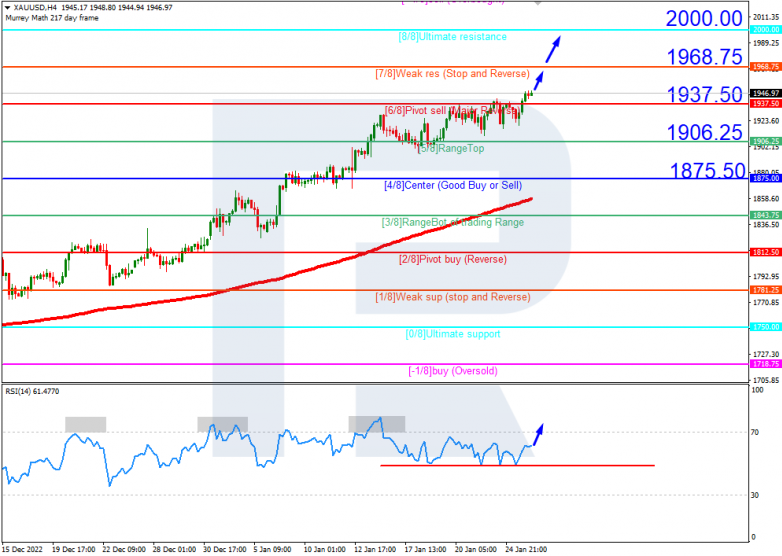Click the 1705.85 price scale value
This screenshot has width=782, height=556.
click(x=767, y=380)
